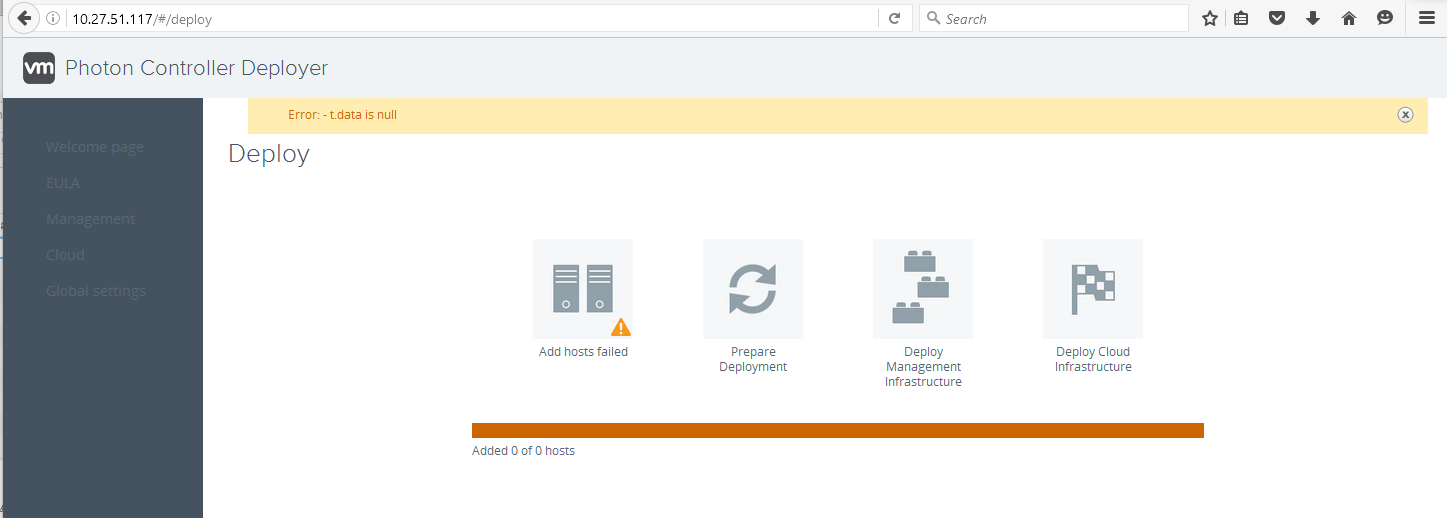
Task: Select EULA in the sidebar
Action: (x=63, y=183)
